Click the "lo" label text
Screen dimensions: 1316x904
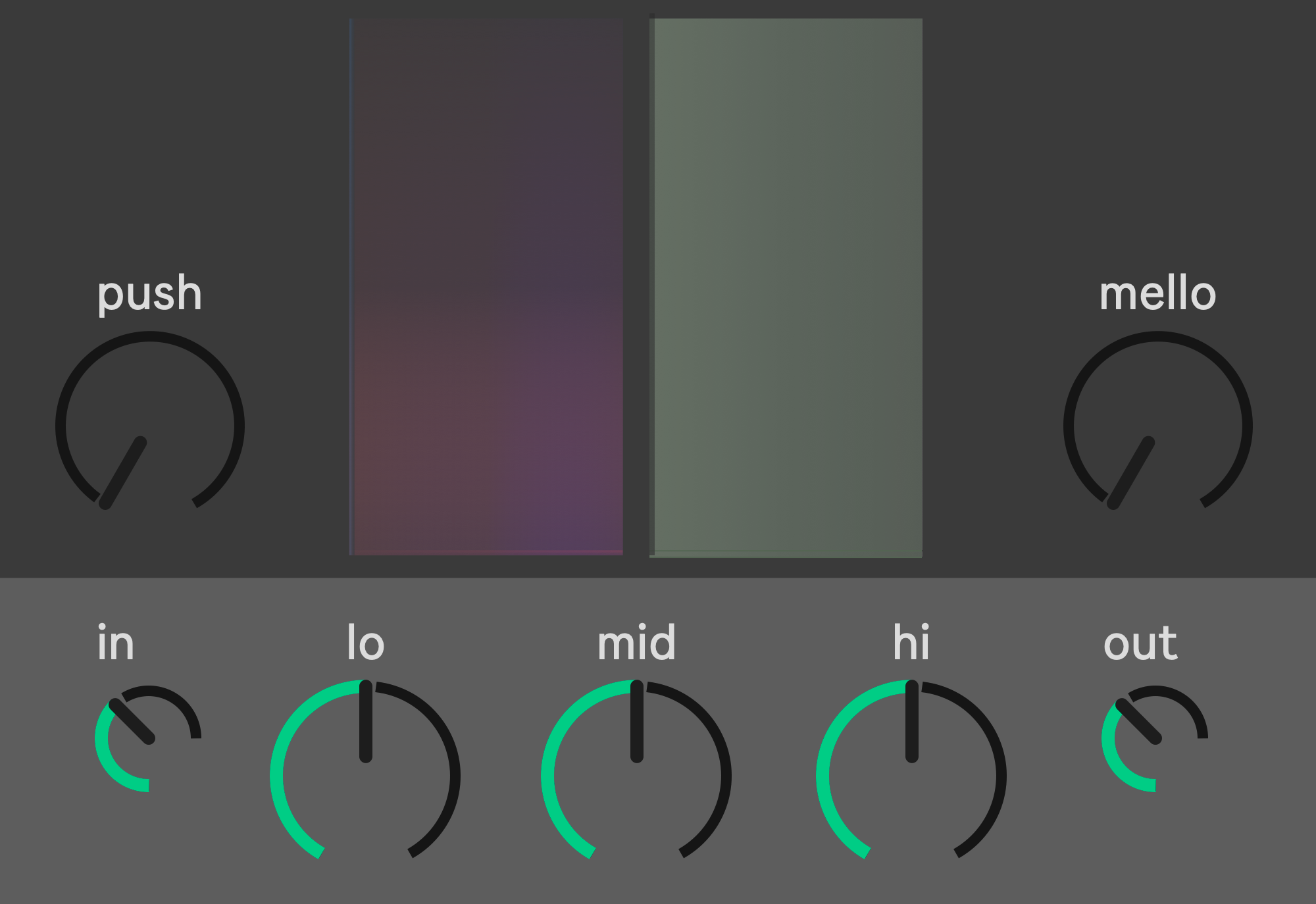click(x=365, y=643)
